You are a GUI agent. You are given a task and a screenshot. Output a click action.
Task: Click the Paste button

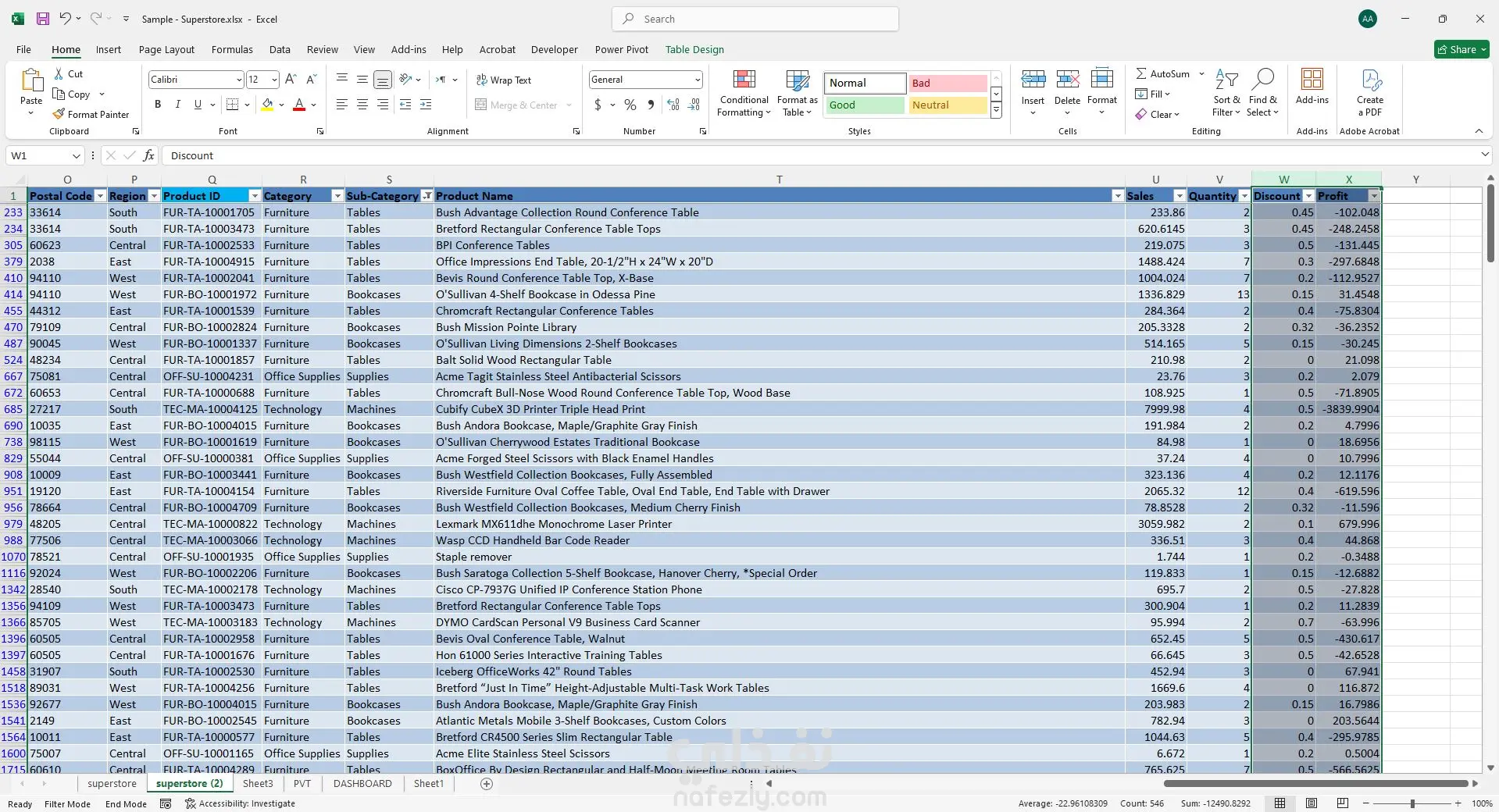(x=31, y=91)
